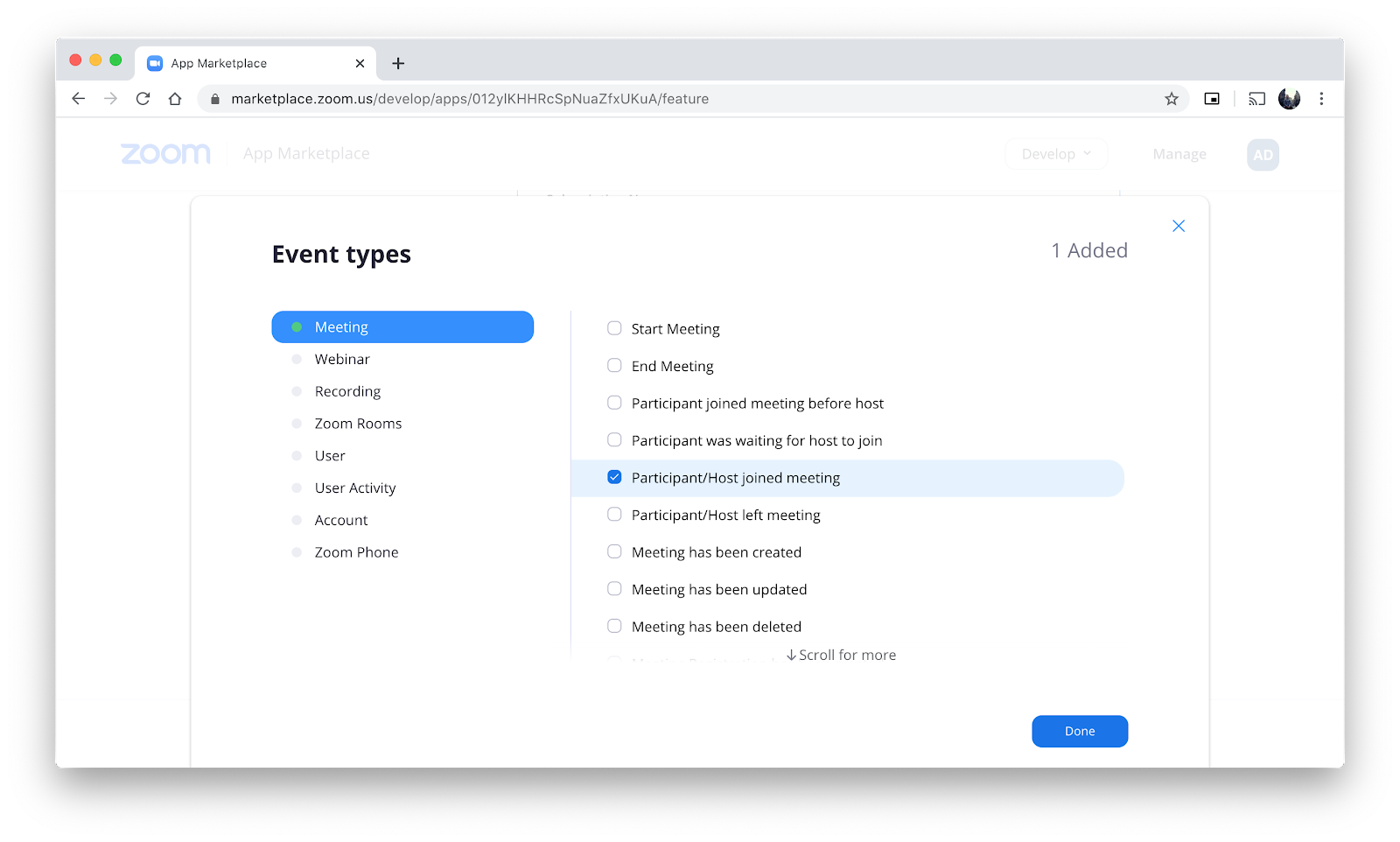Click the Cast icon in the toolbar

tap(1256, 99)
